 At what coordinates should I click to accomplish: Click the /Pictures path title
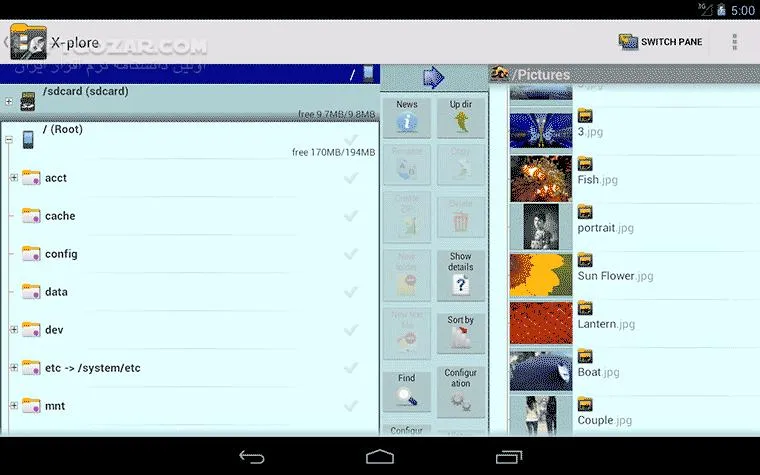pyautogui.click(x=541, y=75)
